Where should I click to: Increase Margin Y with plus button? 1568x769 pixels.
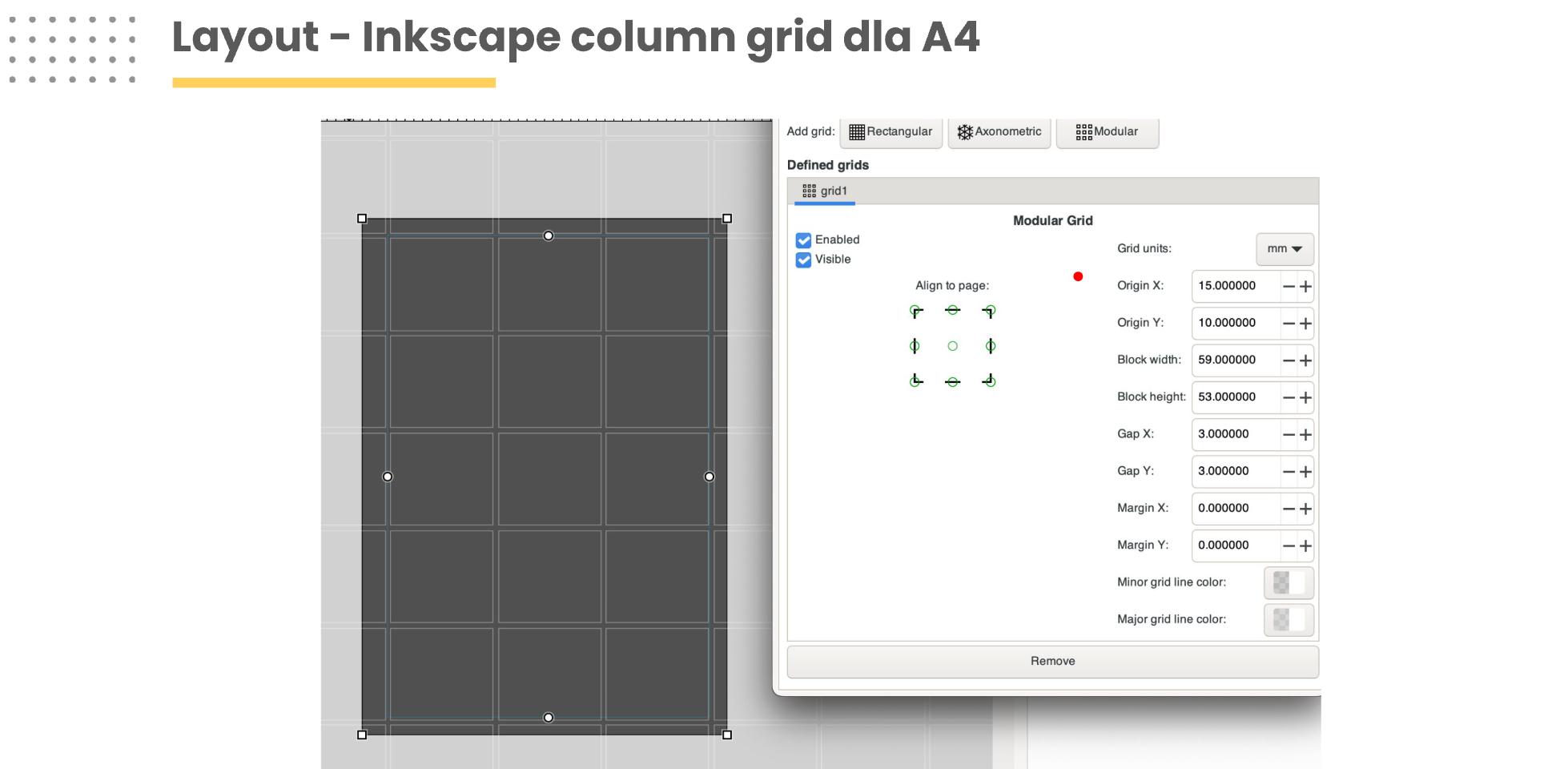(x=1305, y=546)
